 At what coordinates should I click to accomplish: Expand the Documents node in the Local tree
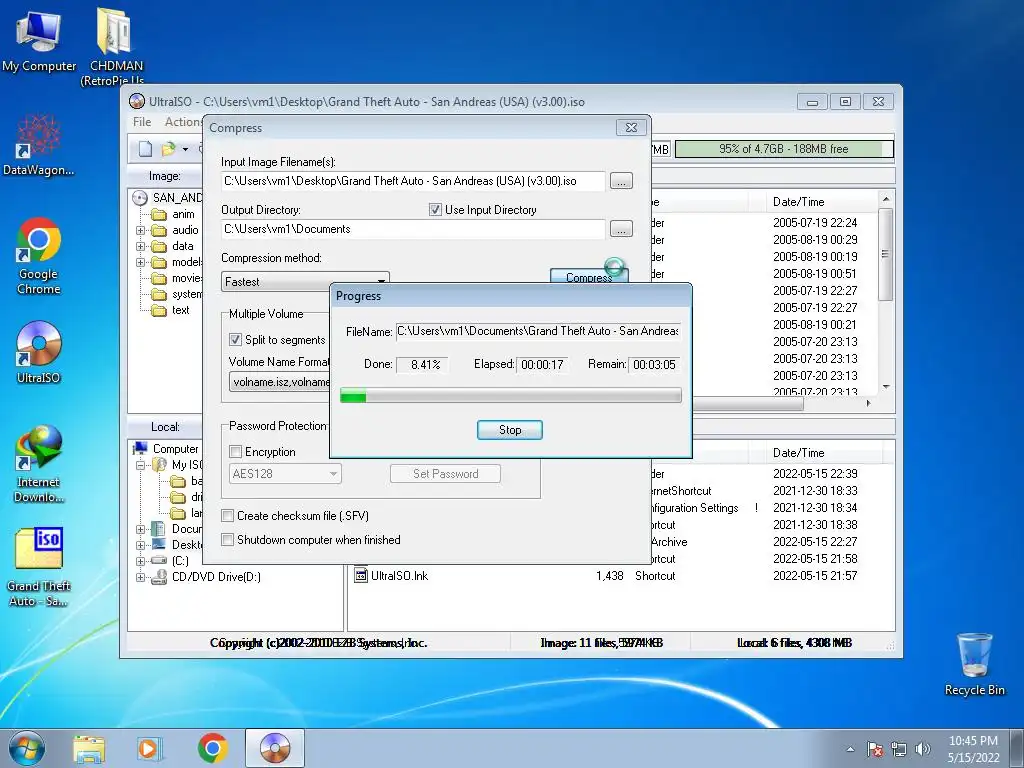coord(140,529)
